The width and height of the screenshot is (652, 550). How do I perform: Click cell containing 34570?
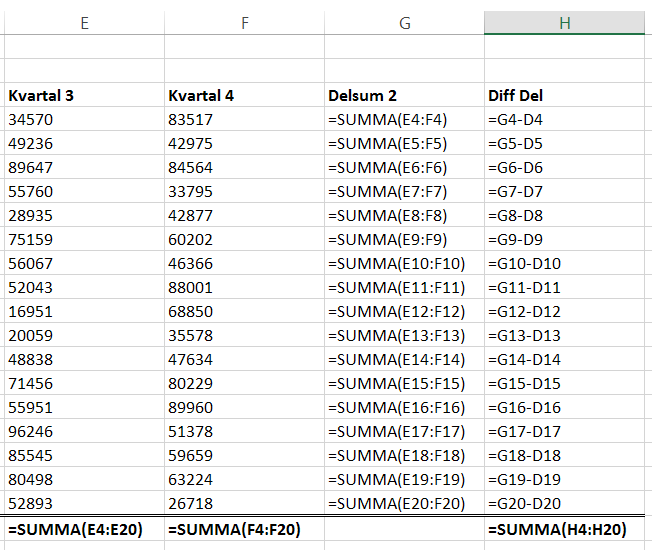pos(84,120)
